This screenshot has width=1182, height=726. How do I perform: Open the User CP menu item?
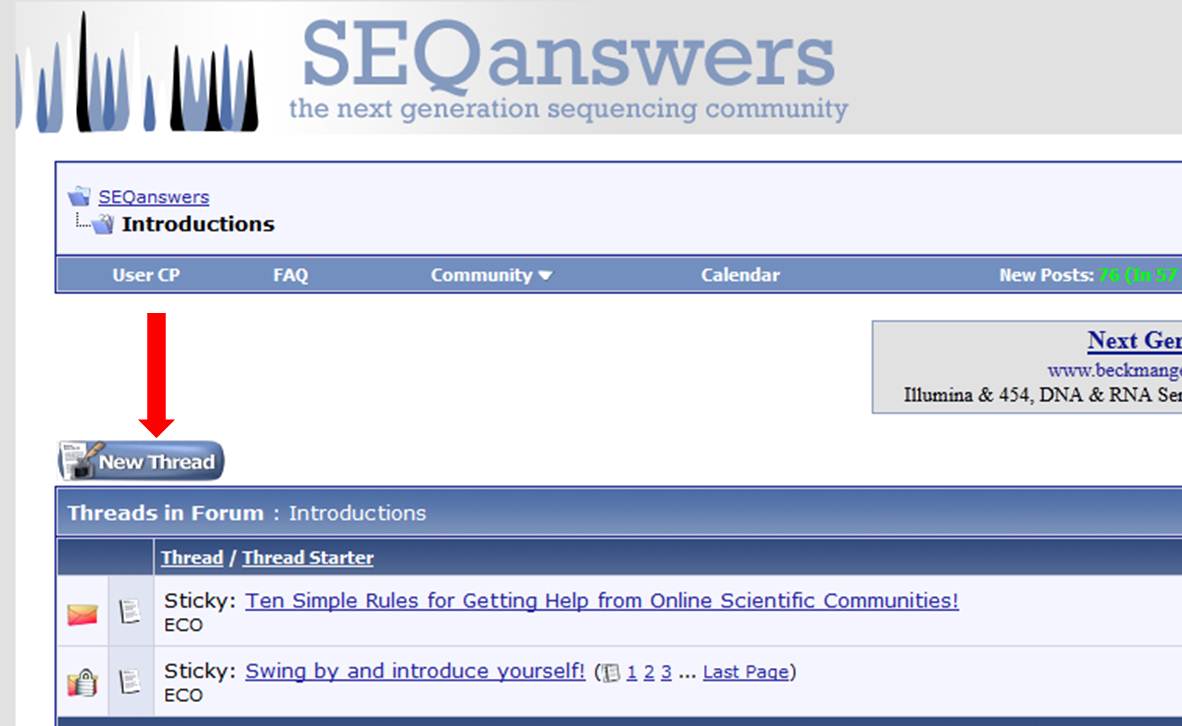click(146, 275)
